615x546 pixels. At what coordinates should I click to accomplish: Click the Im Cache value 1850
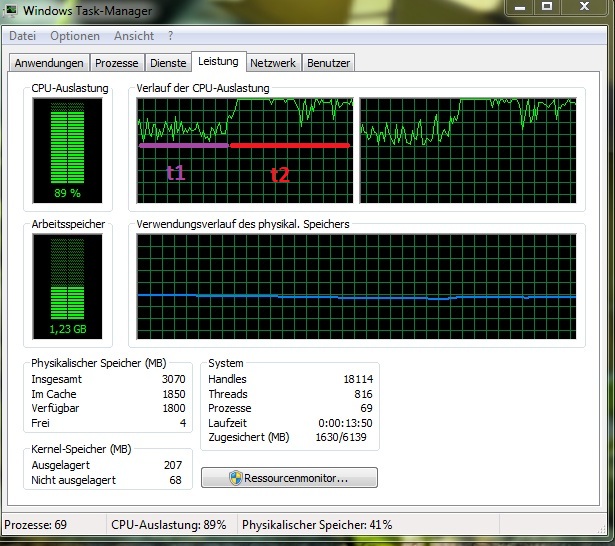(174, 394)
